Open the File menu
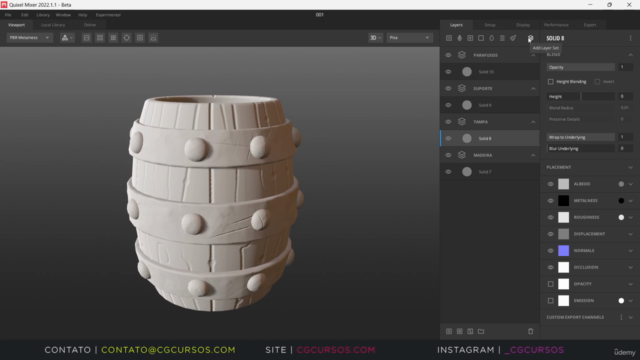640x360 pixels. 8,15
